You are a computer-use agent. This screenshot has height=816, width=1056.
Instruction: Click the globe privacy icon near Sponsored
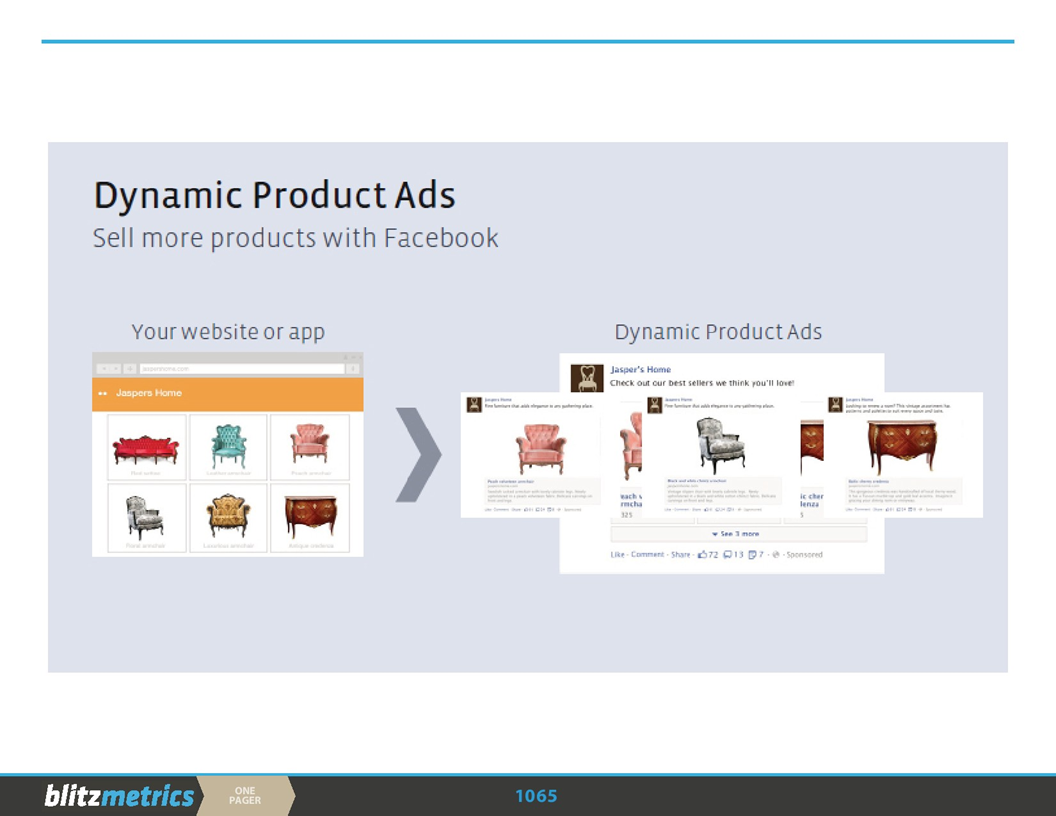[x=776, y=553]
